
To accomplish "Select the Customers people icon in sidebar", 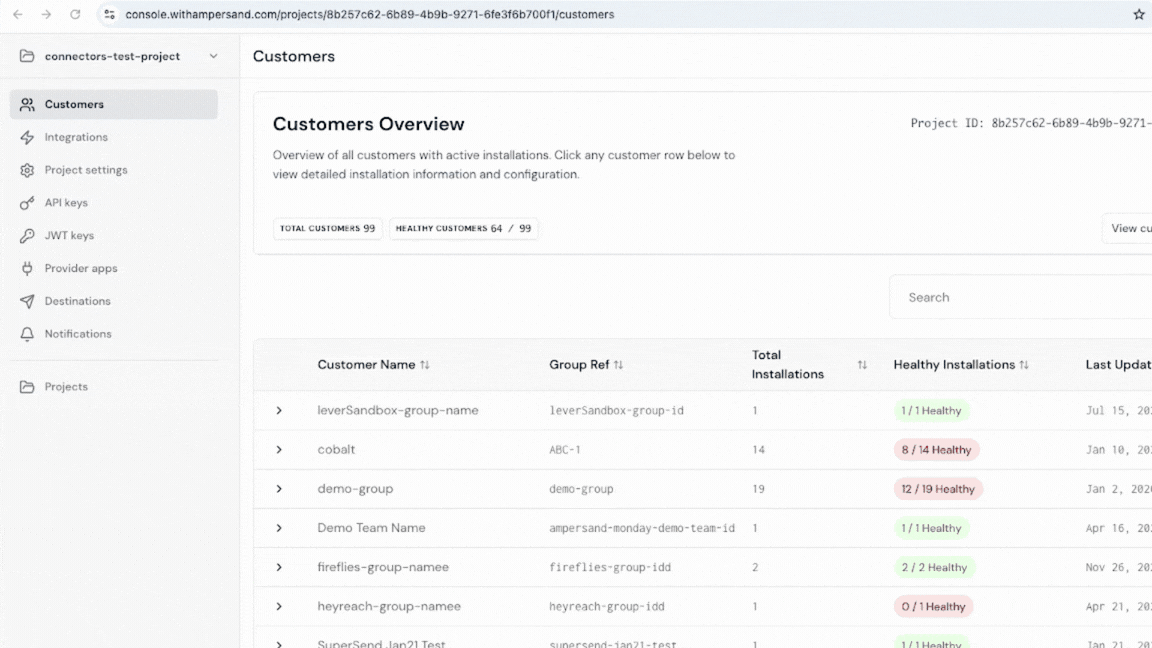I will [x=26, y=104].
